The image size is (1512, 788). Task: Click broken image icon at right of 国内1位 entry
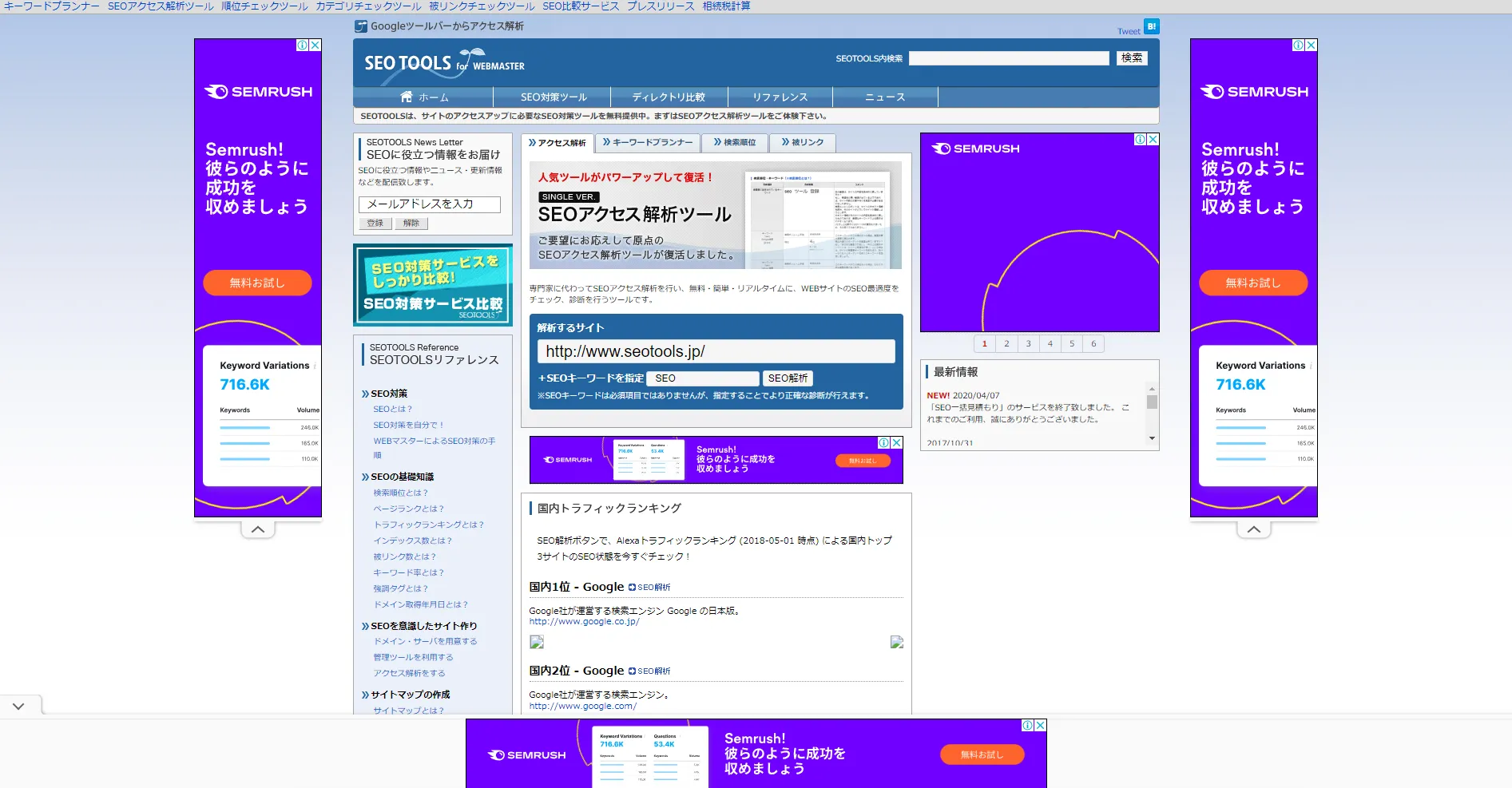pos(897,642)
